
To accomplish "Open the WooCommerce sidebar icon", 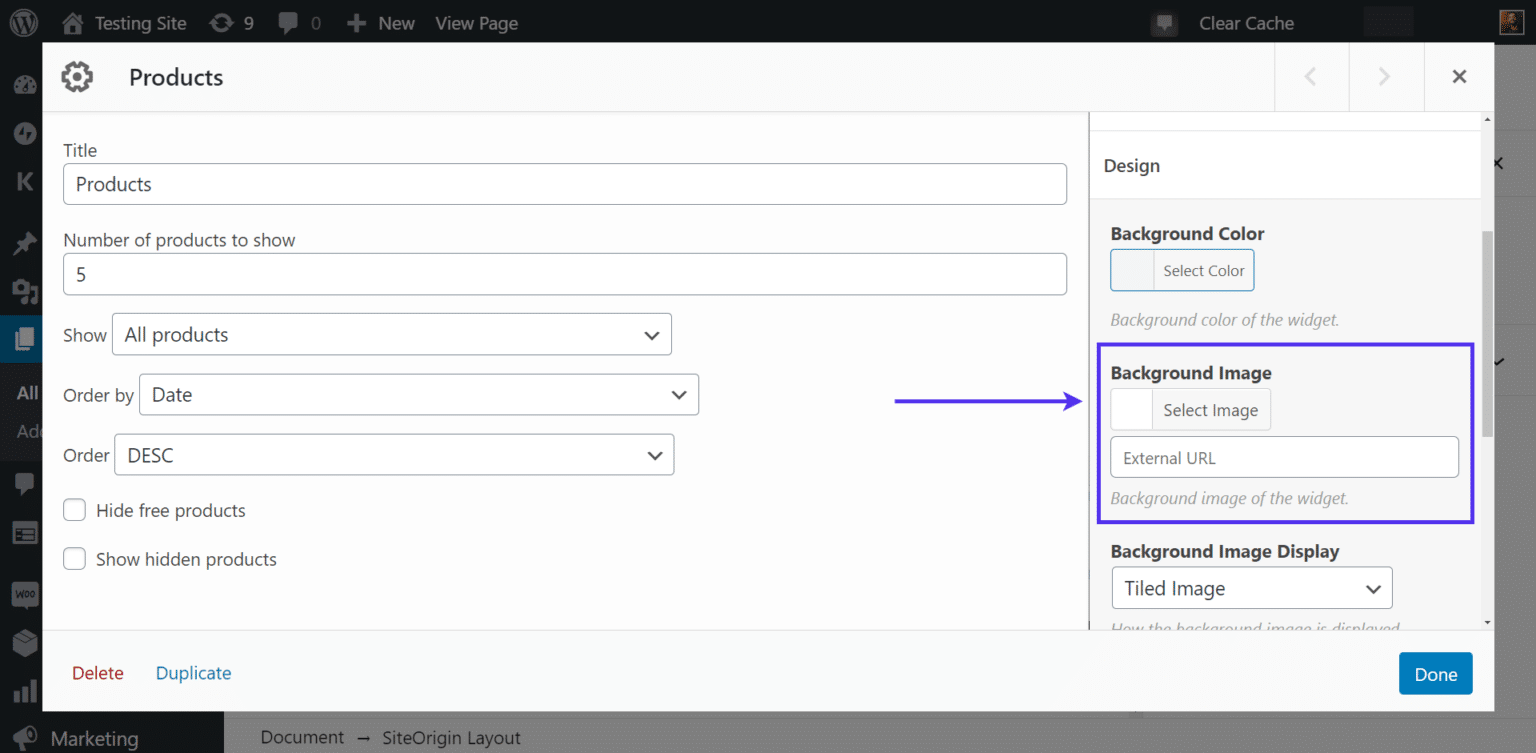I will pyautogui.click(x=23, y=594).
